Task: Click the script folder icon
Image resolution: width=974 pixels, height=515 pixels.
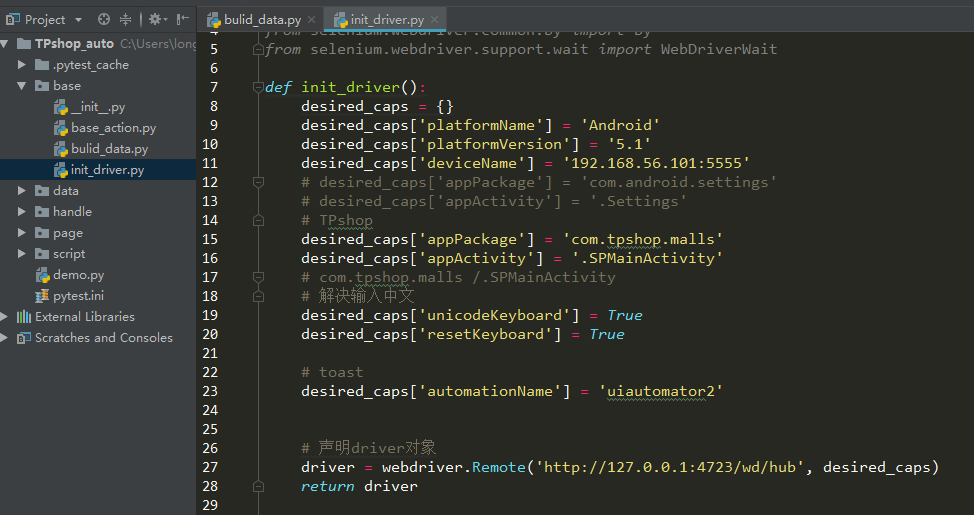Action: tap(42, 253)
